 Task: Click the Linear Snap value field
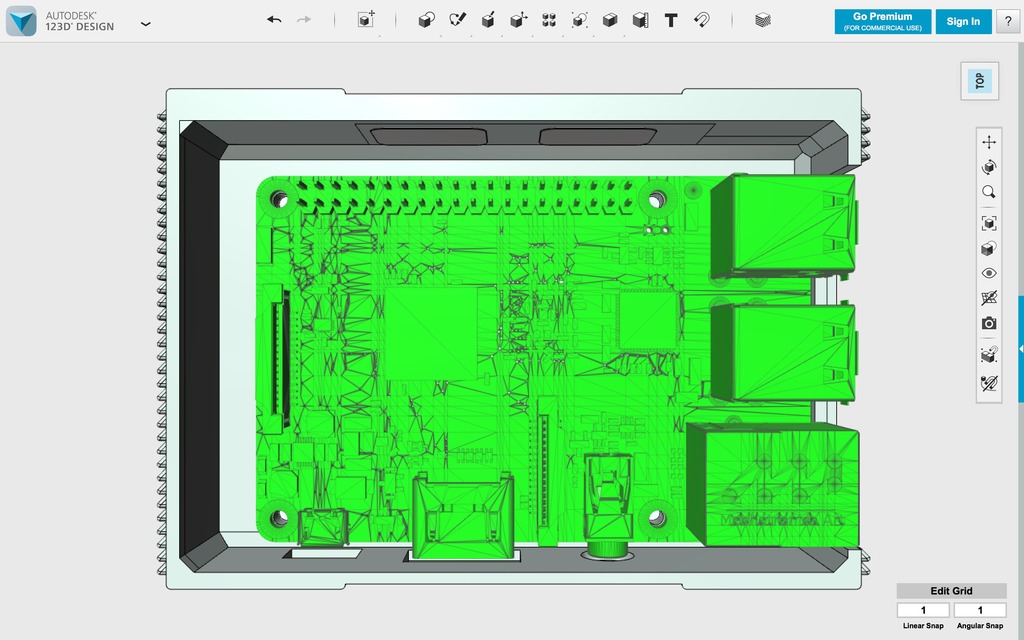click(923, 610)
